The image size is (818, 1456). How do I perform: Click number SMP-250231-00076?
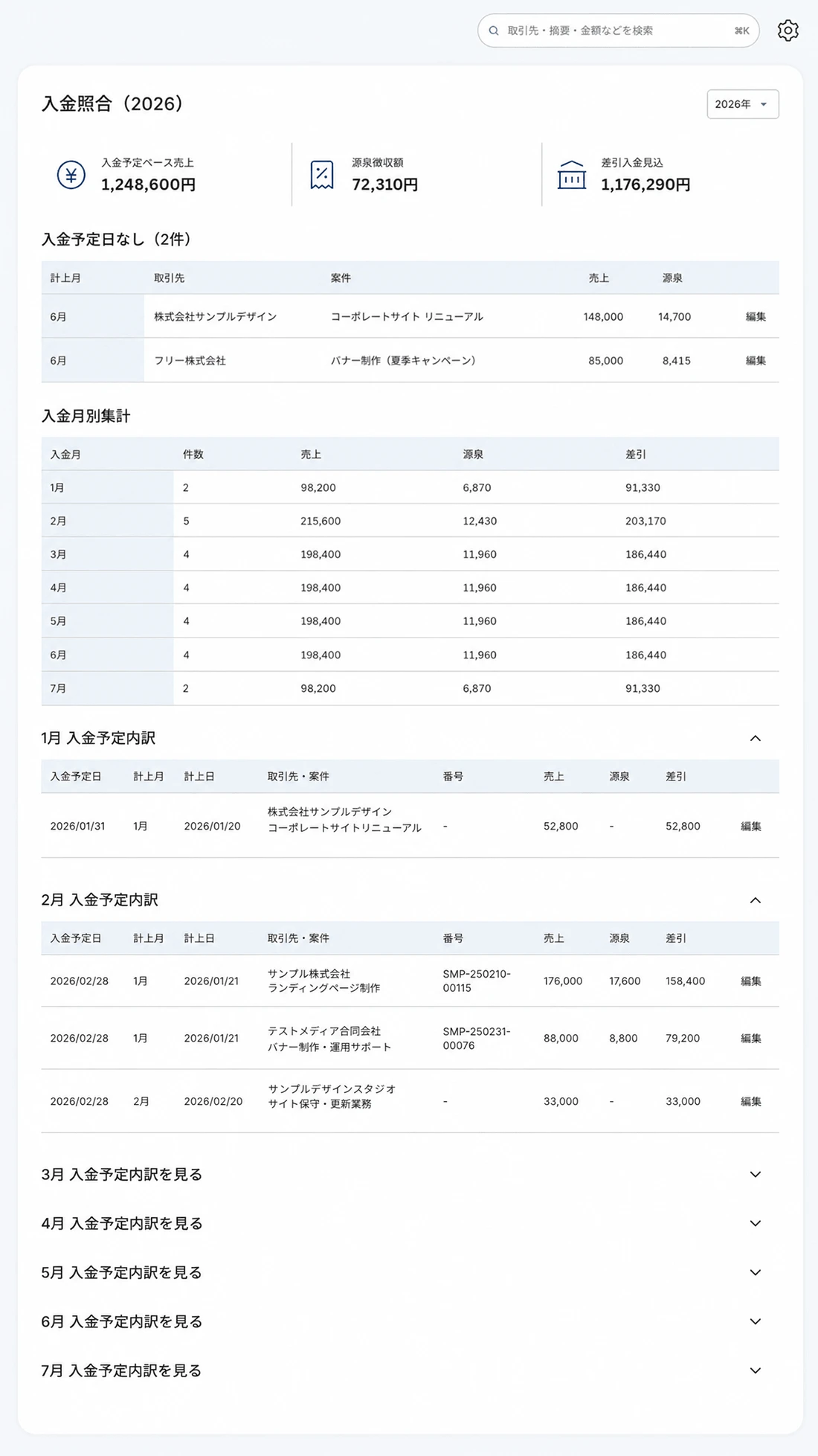tap(477, 1038)
